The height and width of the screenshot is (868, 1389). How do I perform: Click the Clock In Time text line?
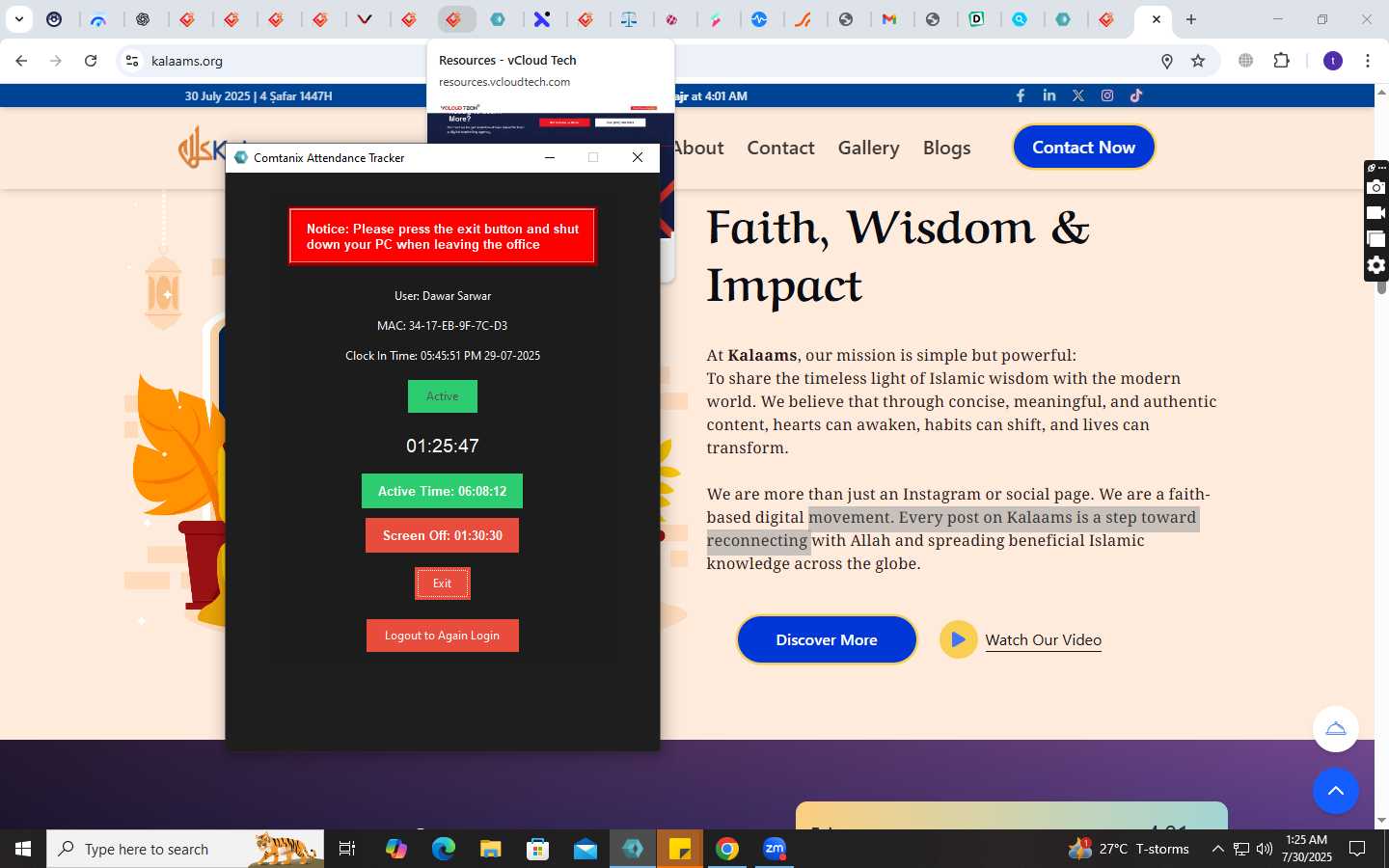443,356
